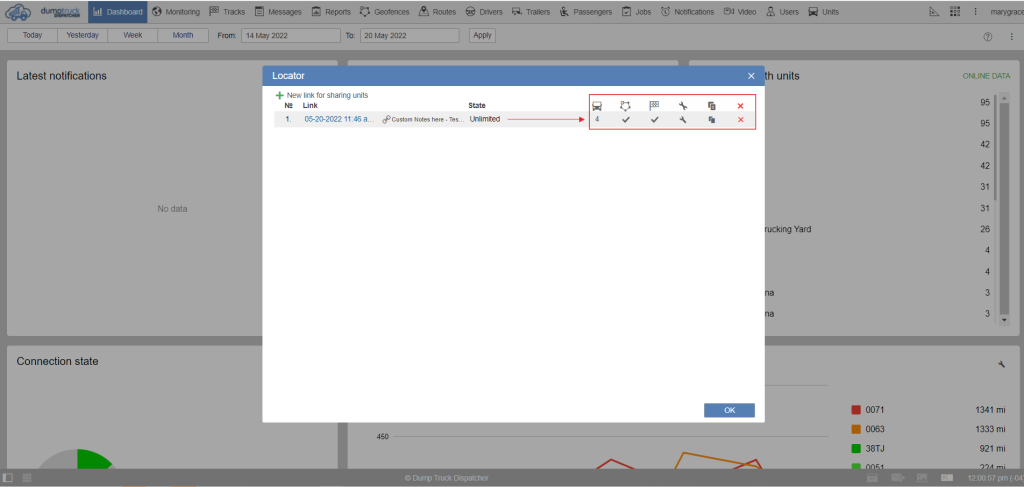Open the three-dot menu beside the username

pyautogui.click(x=975, y=12)
